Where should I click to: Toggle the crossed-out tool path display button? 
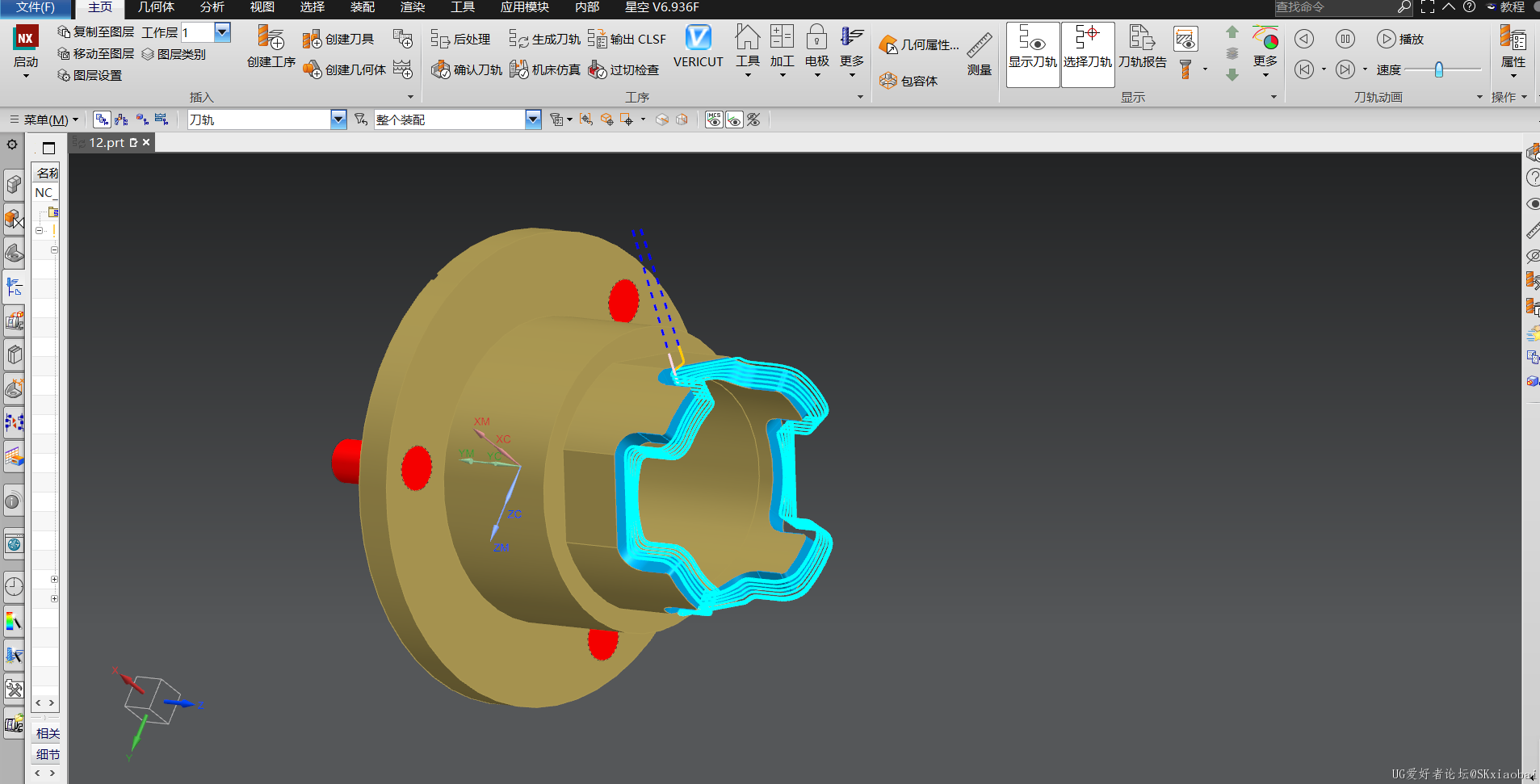click(753, 119)
